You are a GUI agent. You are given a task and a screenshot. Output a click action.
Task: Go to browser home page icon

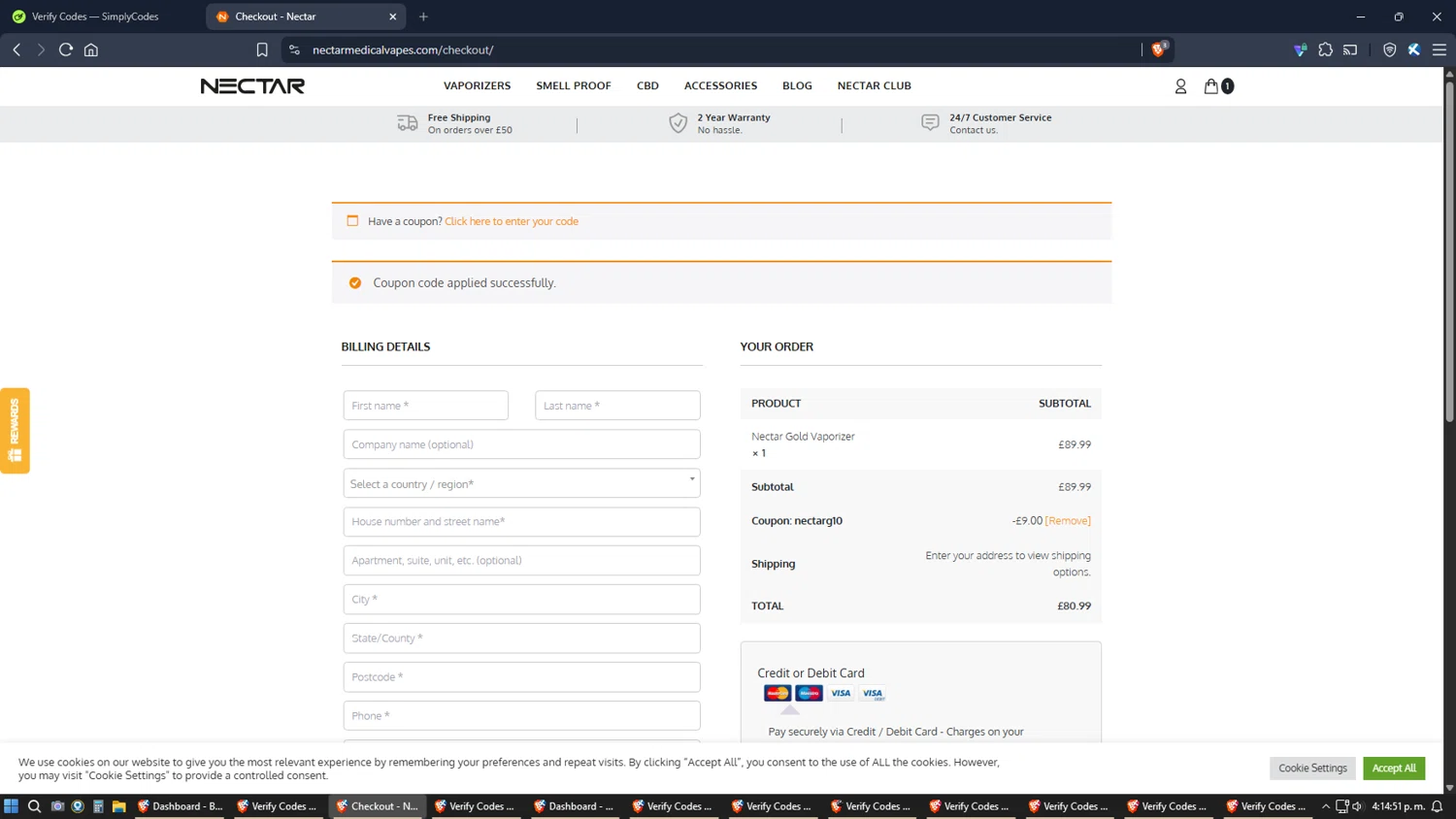[x=91, y=49]
